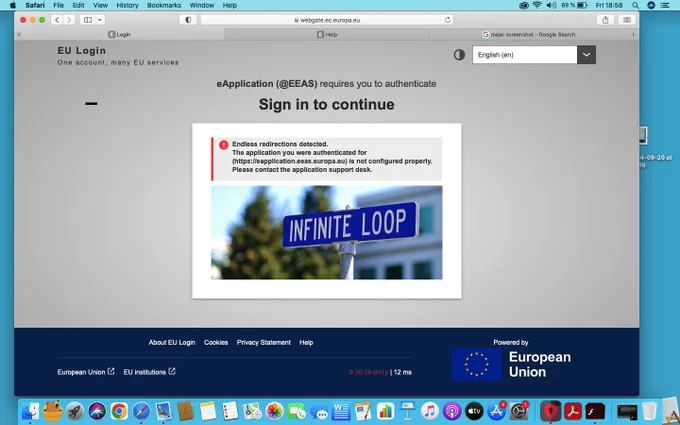Go forward with Safari's forward arrow

click(x=69, y=20)
